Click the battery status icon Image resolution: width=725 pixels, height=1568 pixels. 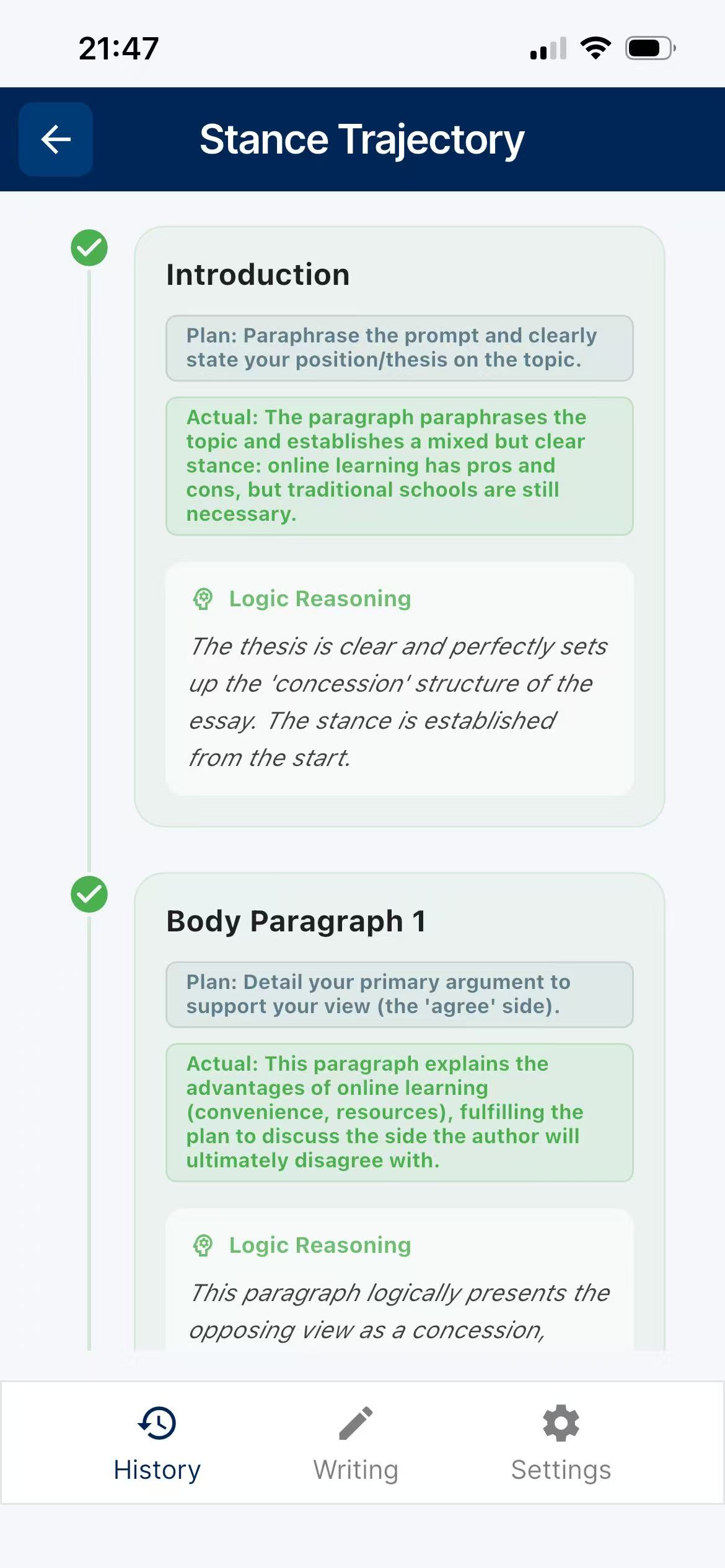649,48
